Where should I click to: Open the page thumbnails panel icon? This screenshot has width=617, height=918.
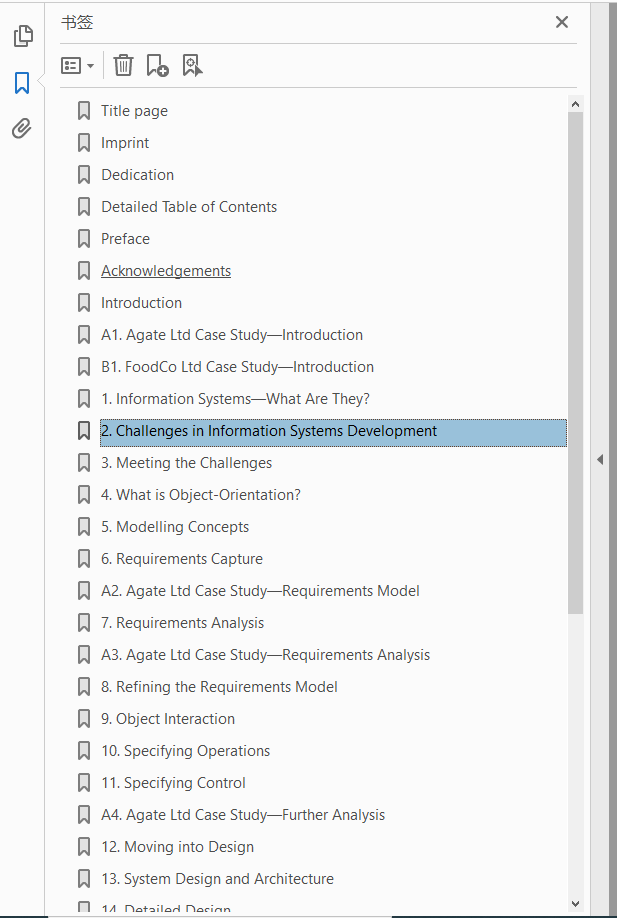coord(22,36)
